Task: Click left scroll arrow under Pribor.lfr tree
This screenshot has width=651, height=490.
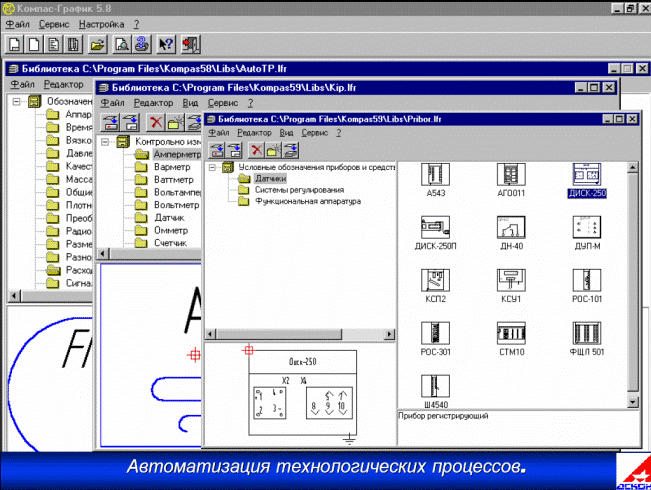Action: click(x=210, y=334)
